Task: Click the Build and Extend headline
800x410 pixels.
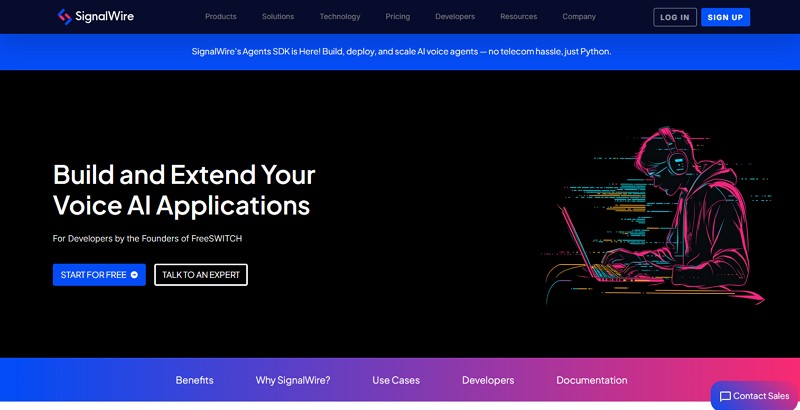Action: click(x=184, y=190)
